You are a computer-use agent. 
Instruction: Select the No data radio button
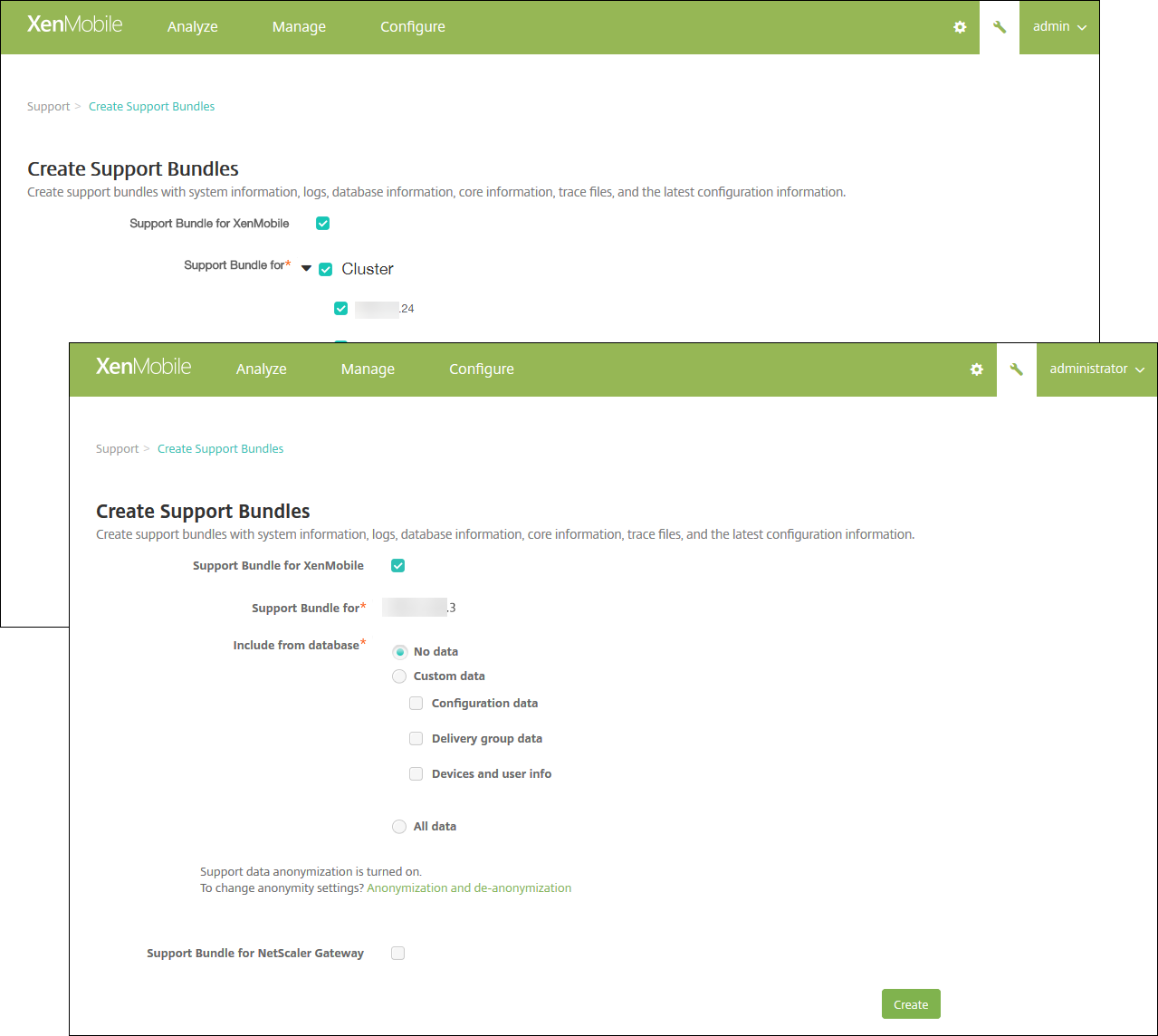[x=399, y=652]
